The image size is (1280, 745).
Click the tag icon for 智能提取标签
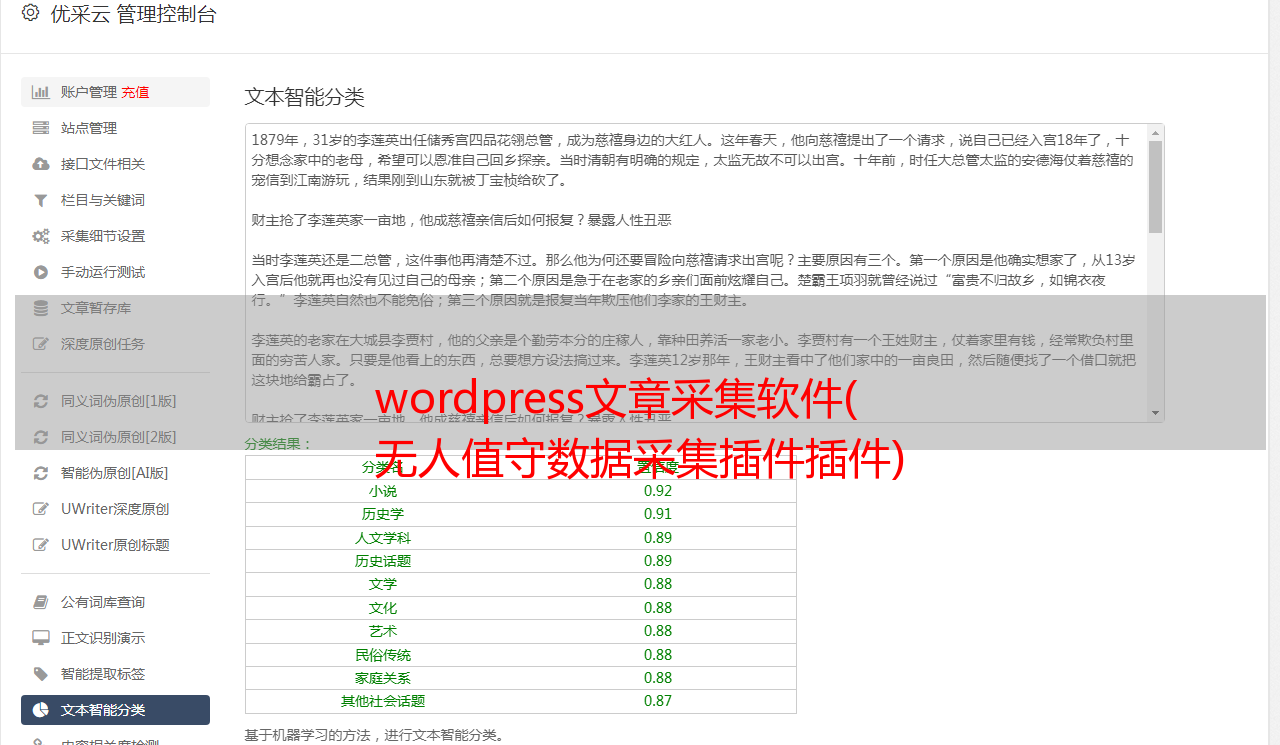tap(41, 674)
